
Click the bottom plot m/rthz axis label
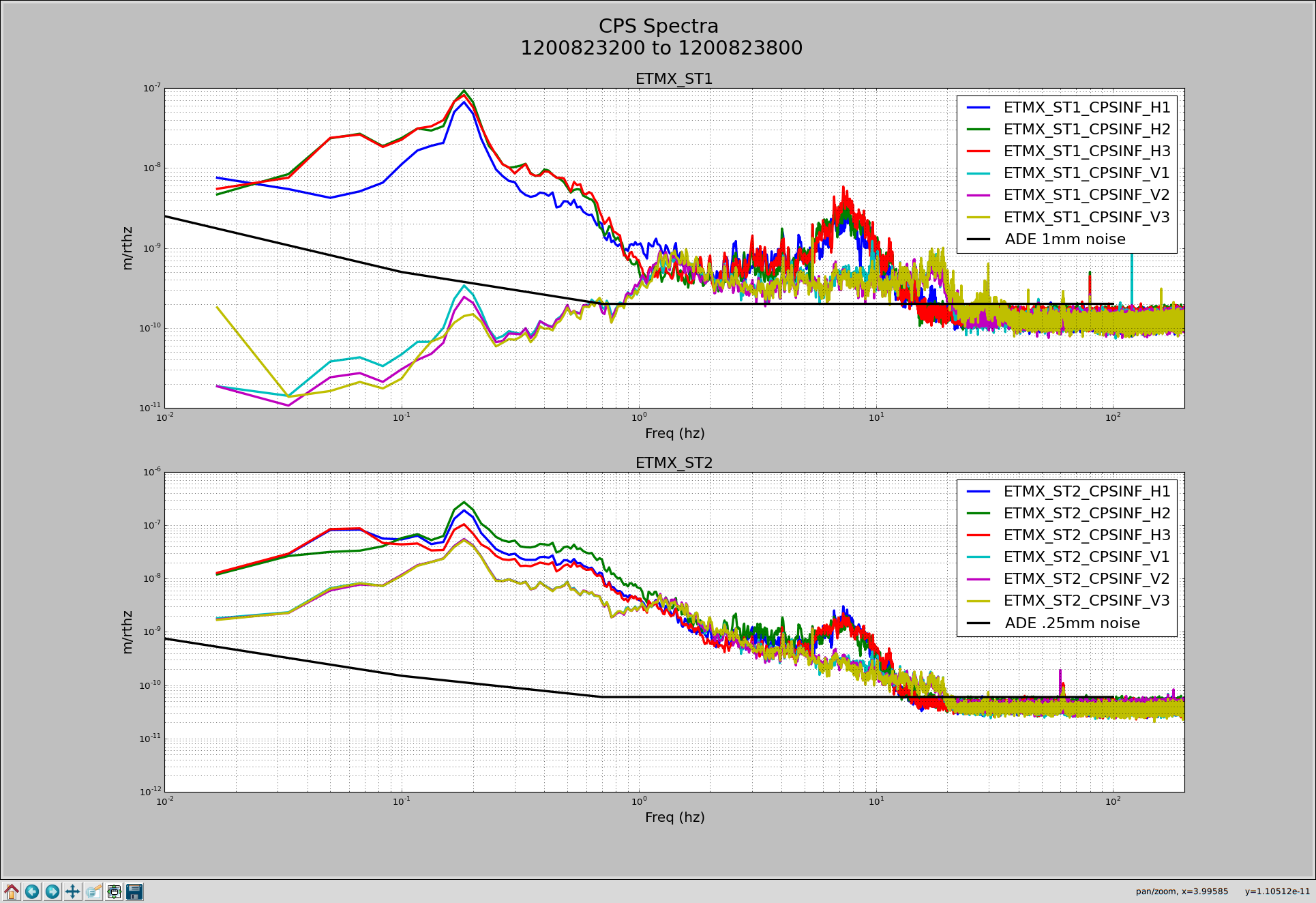pos(128,632)
